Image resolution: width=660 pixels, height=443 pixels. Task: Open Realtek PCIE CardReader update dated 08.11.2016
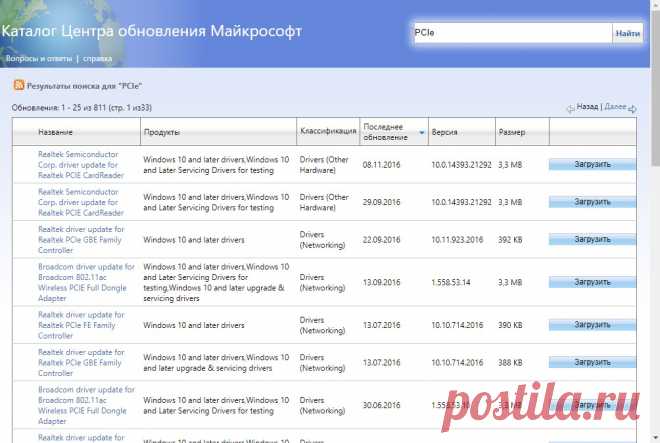(81, 165)
